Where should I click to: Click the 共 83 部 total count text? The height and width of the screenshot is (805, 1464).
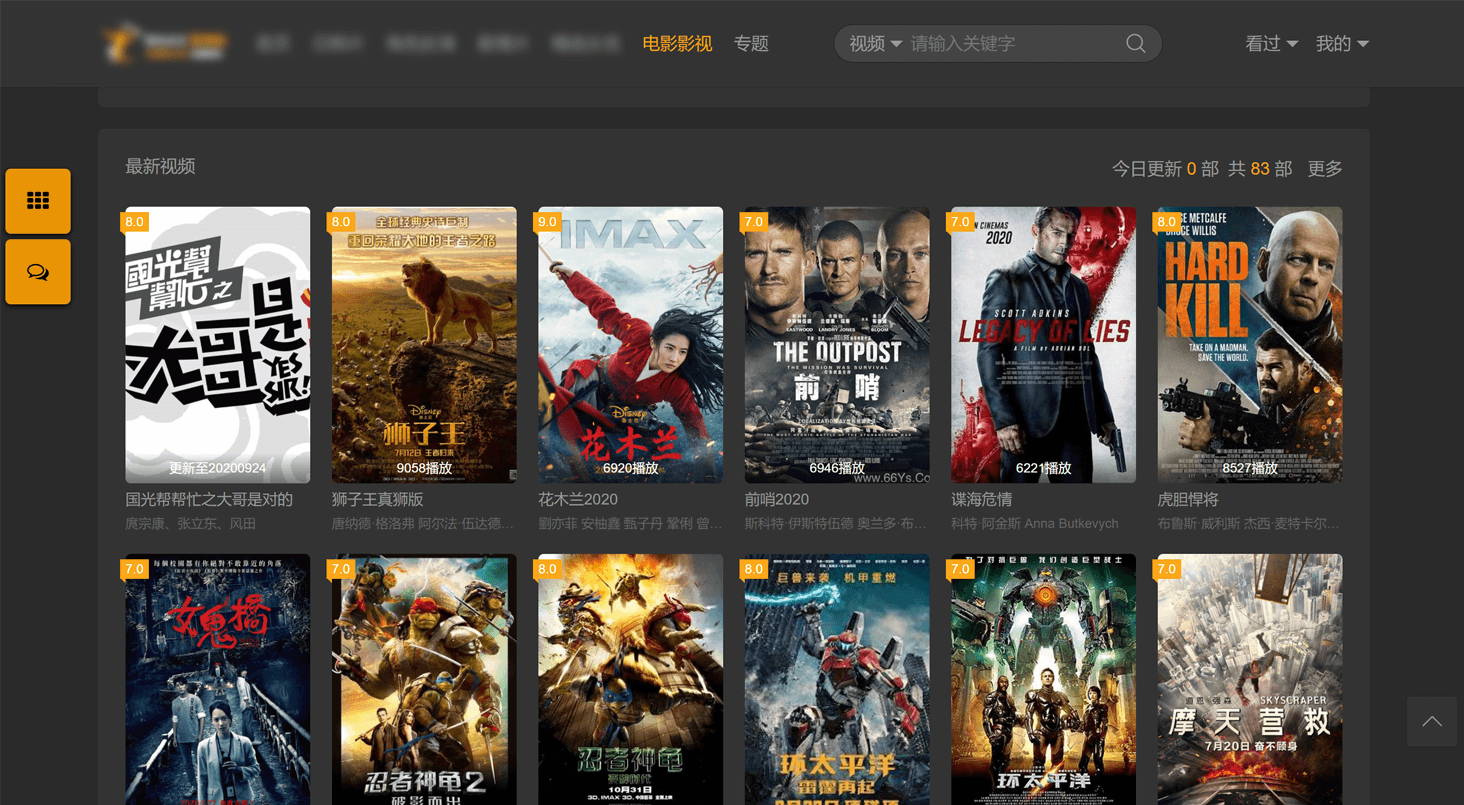[x=1260, y=169]
